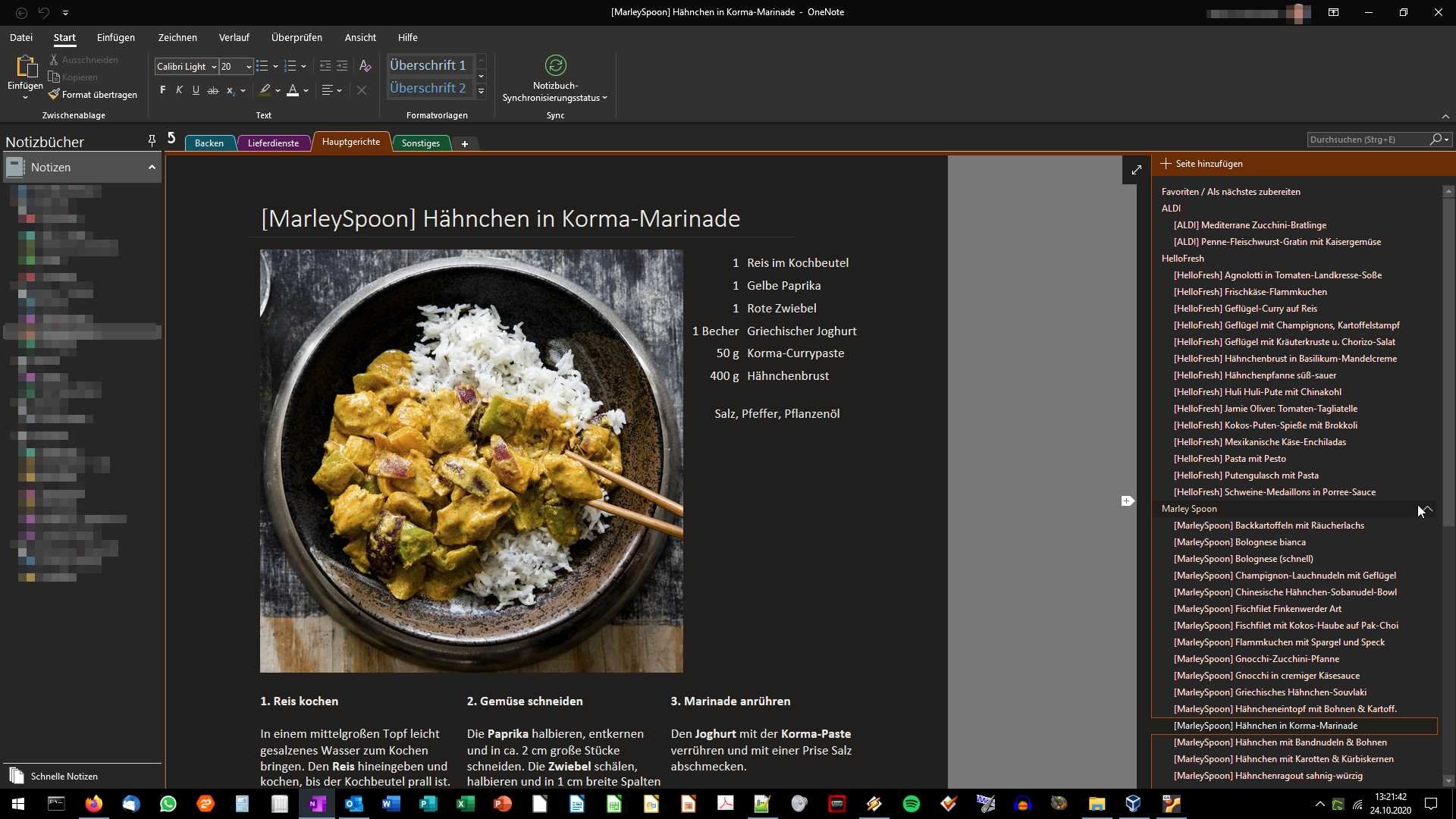
Task: Click the Korma chicken recipe photo
Action: point(471,461)
